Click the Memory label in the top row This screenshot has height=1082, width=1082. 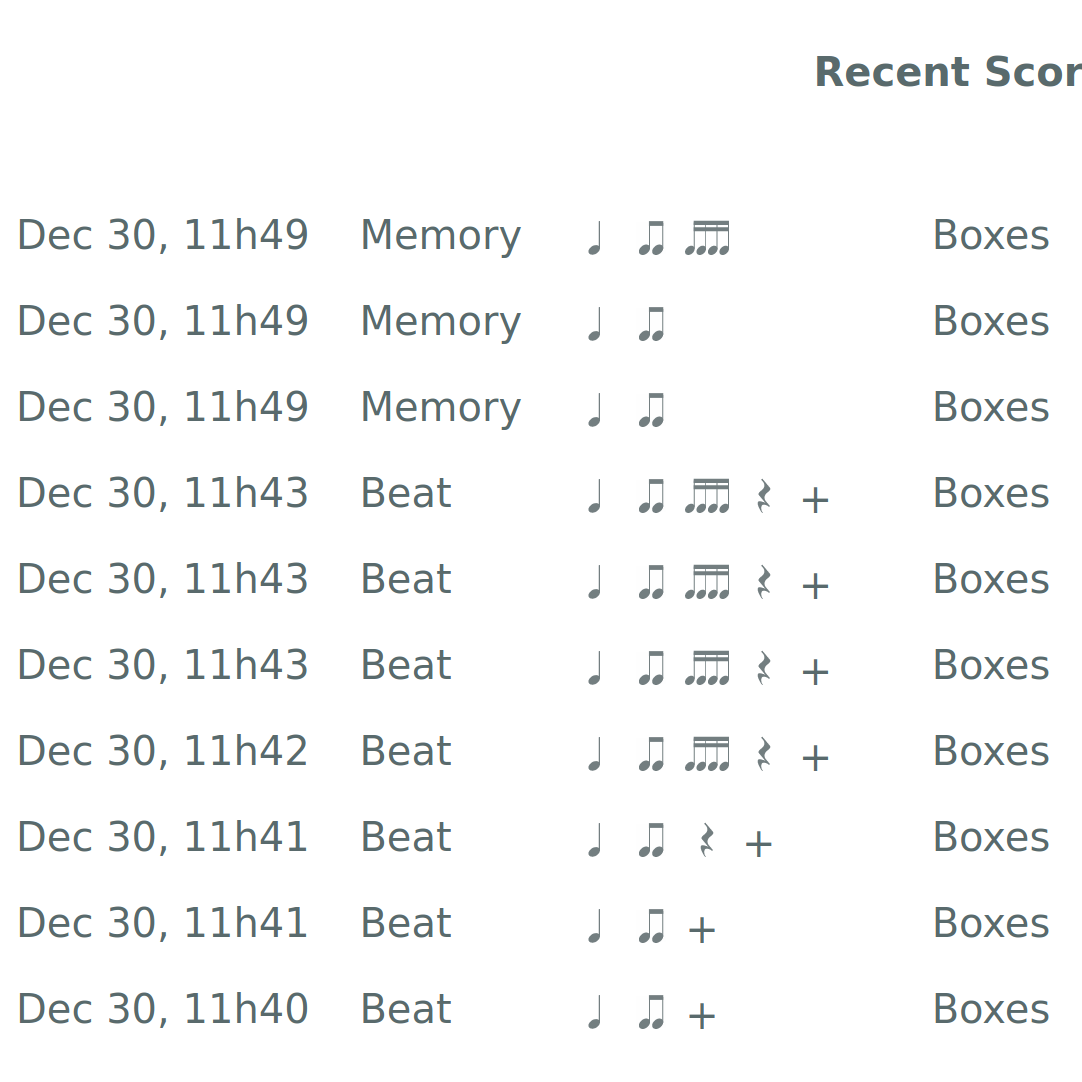point(440,236)
